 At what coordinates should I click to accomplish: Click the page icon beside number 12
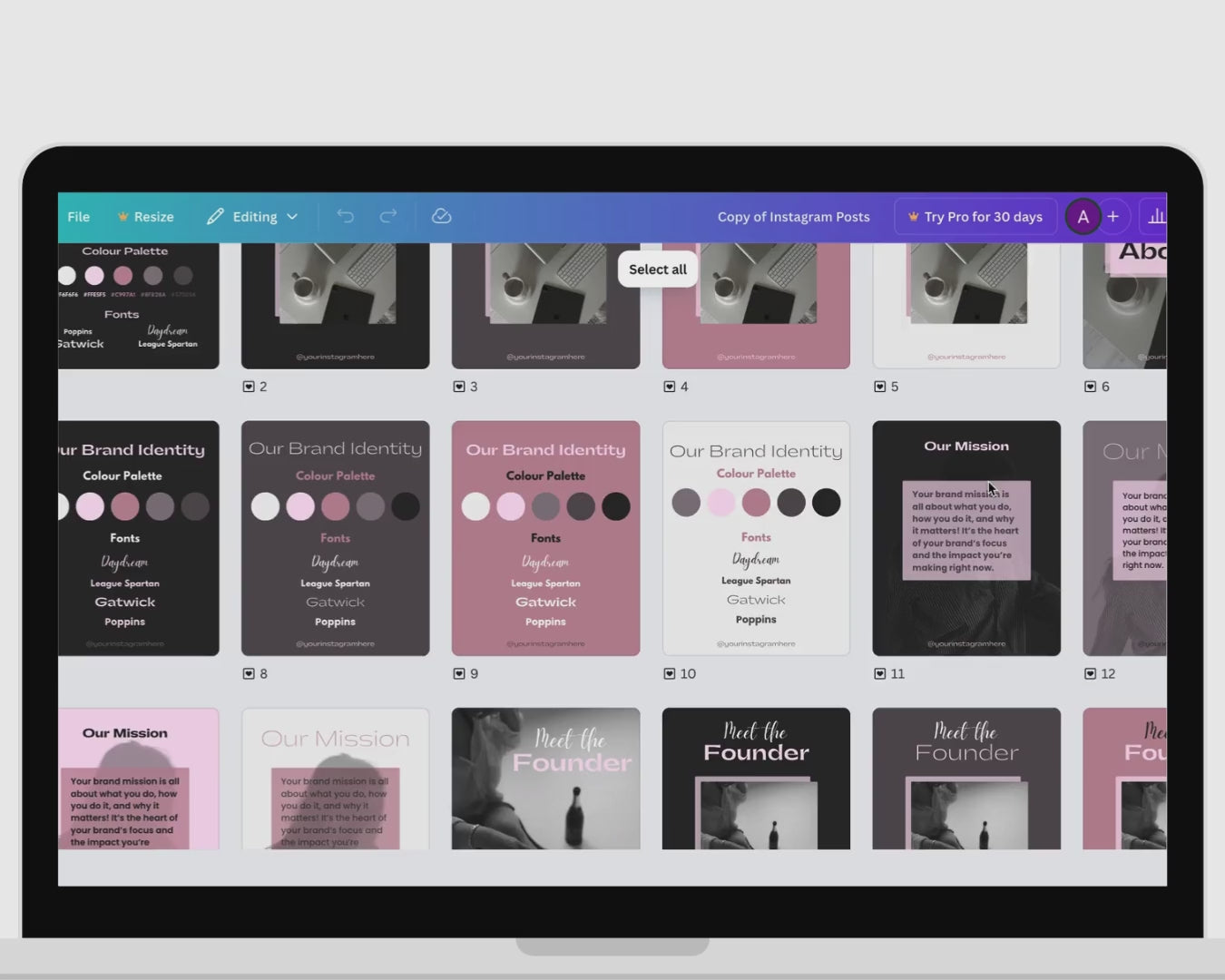coord(1091,673)
